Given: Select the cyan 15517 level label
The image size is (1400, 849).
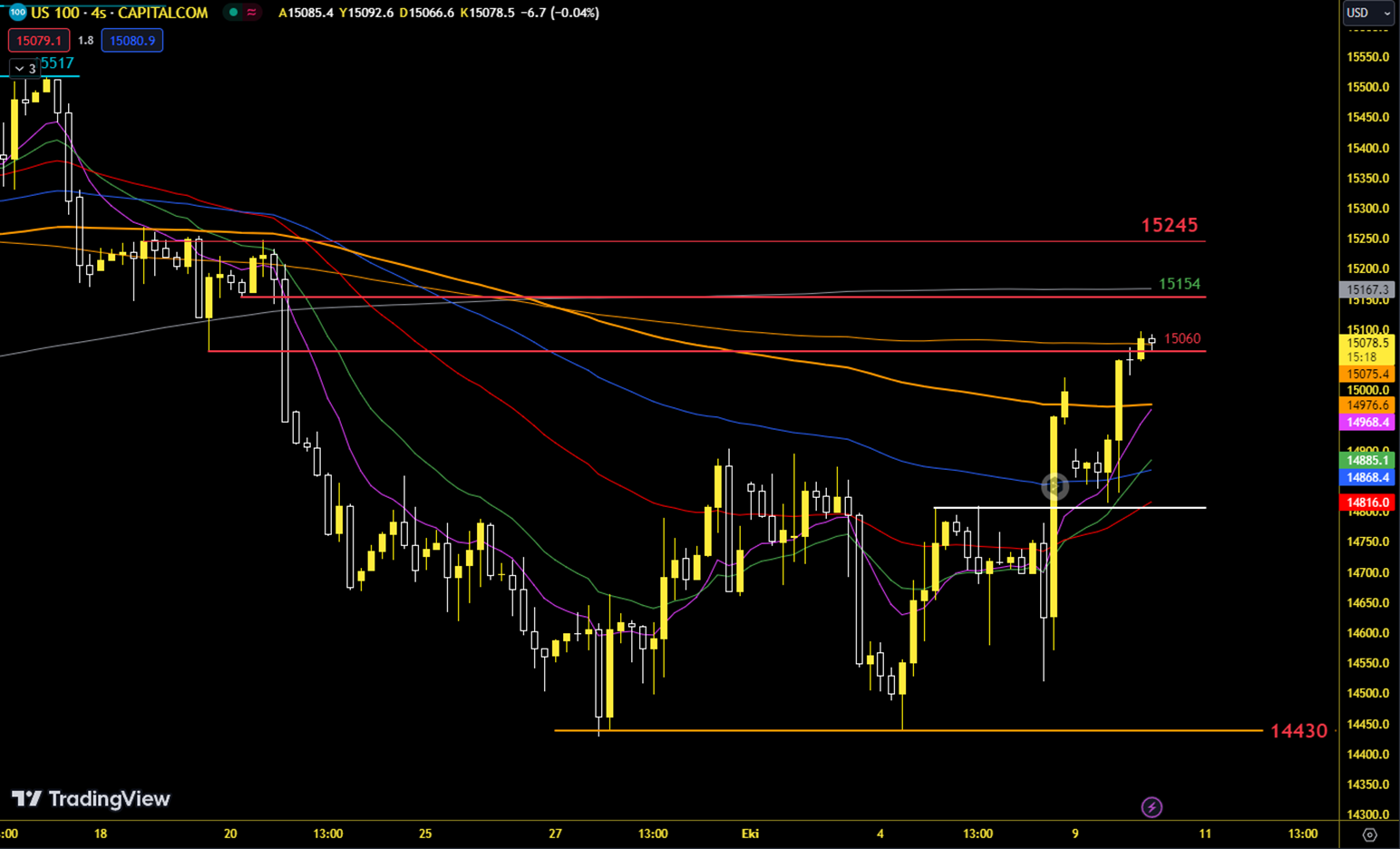Looking at the screenshot, I should click(x=56, y=63).
